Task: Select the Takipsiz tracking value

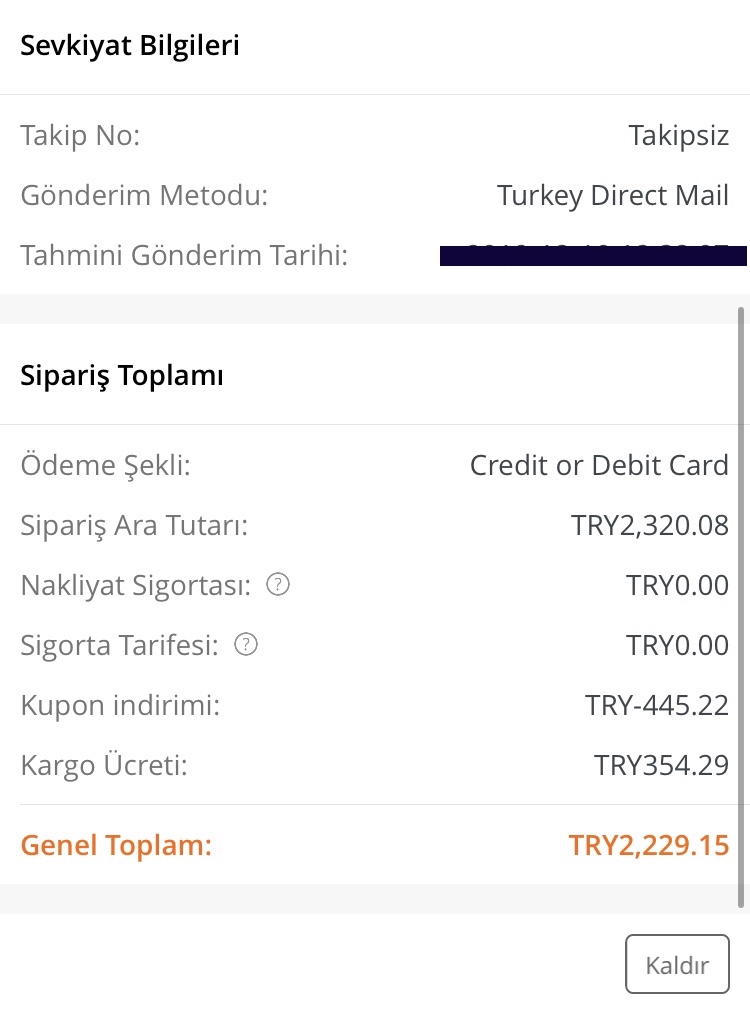Action: pos(679,136)
